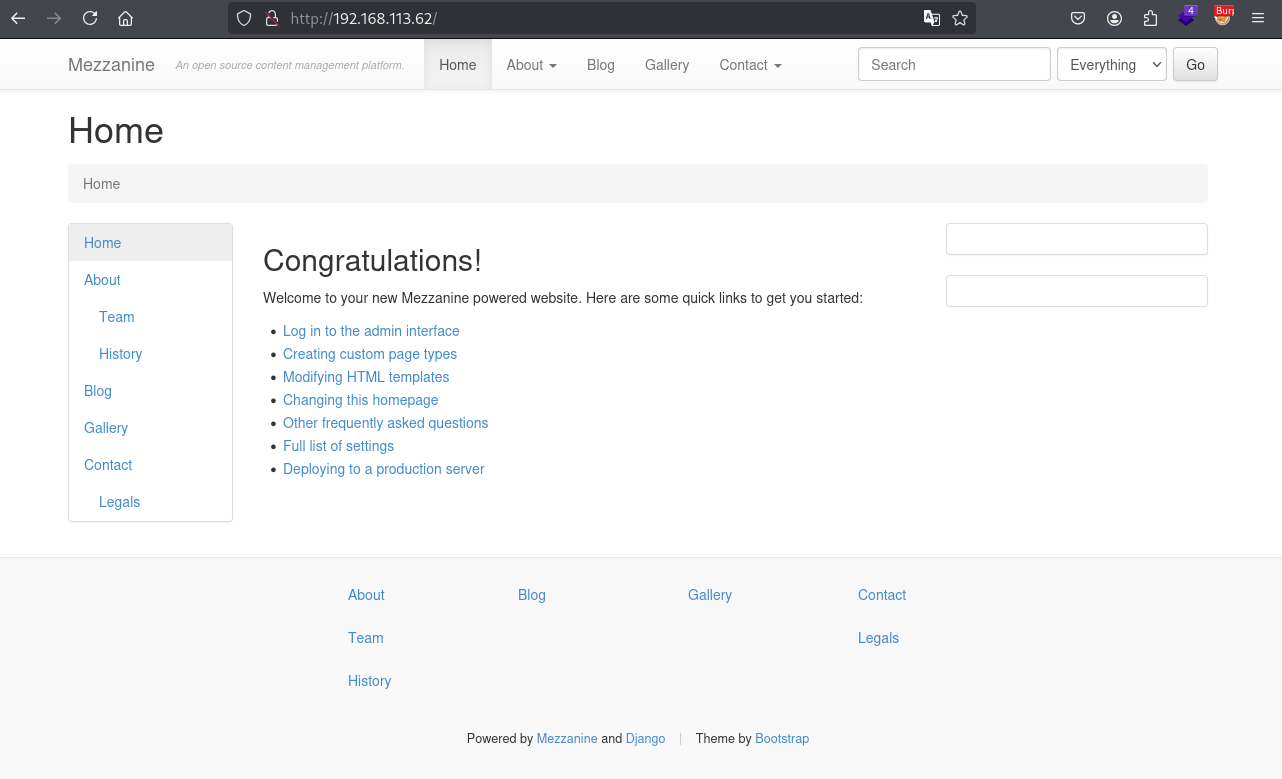Click Contact in the footer

pos(882,595)
